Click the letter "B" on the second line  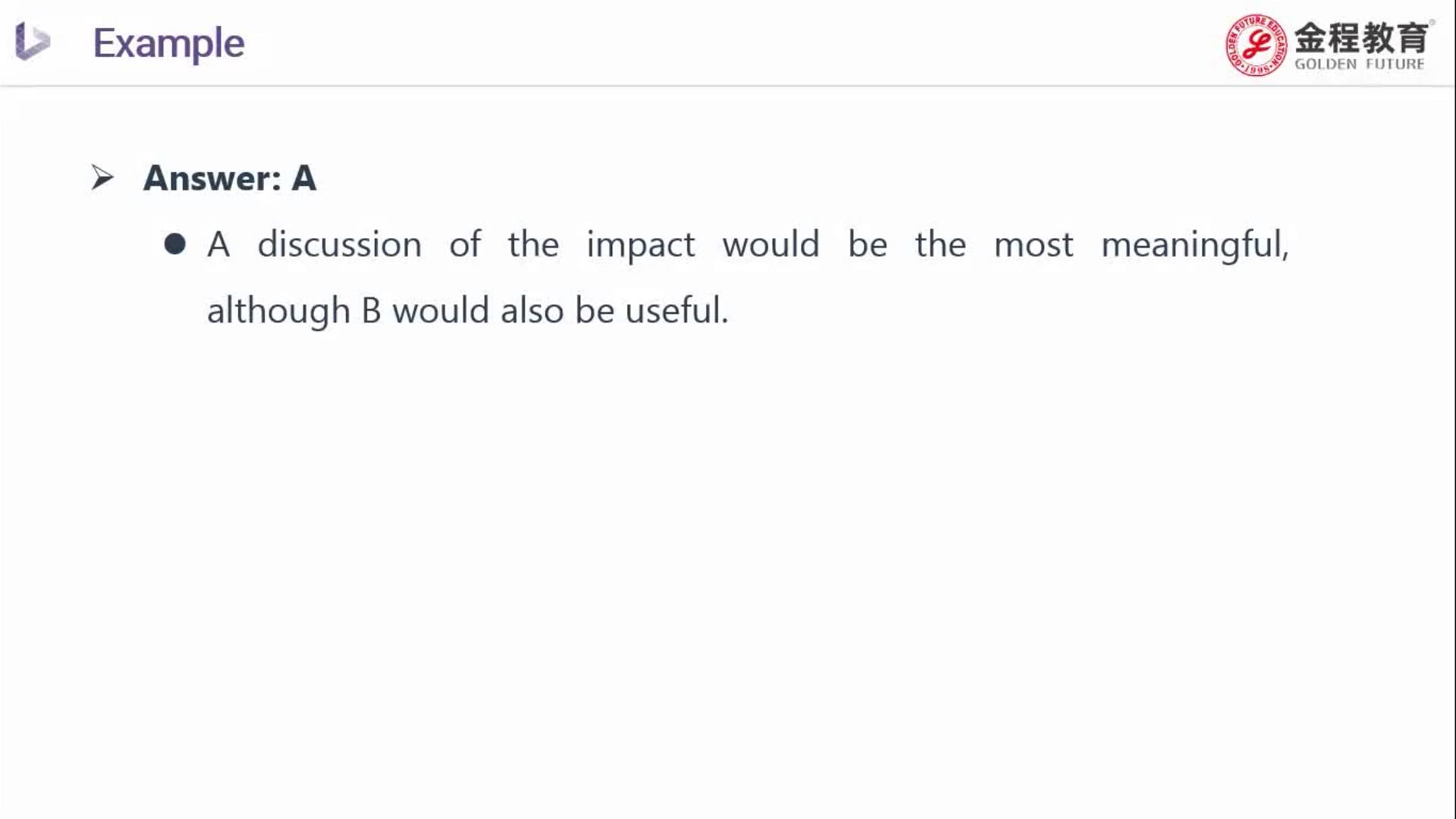(x=371, y=311)
